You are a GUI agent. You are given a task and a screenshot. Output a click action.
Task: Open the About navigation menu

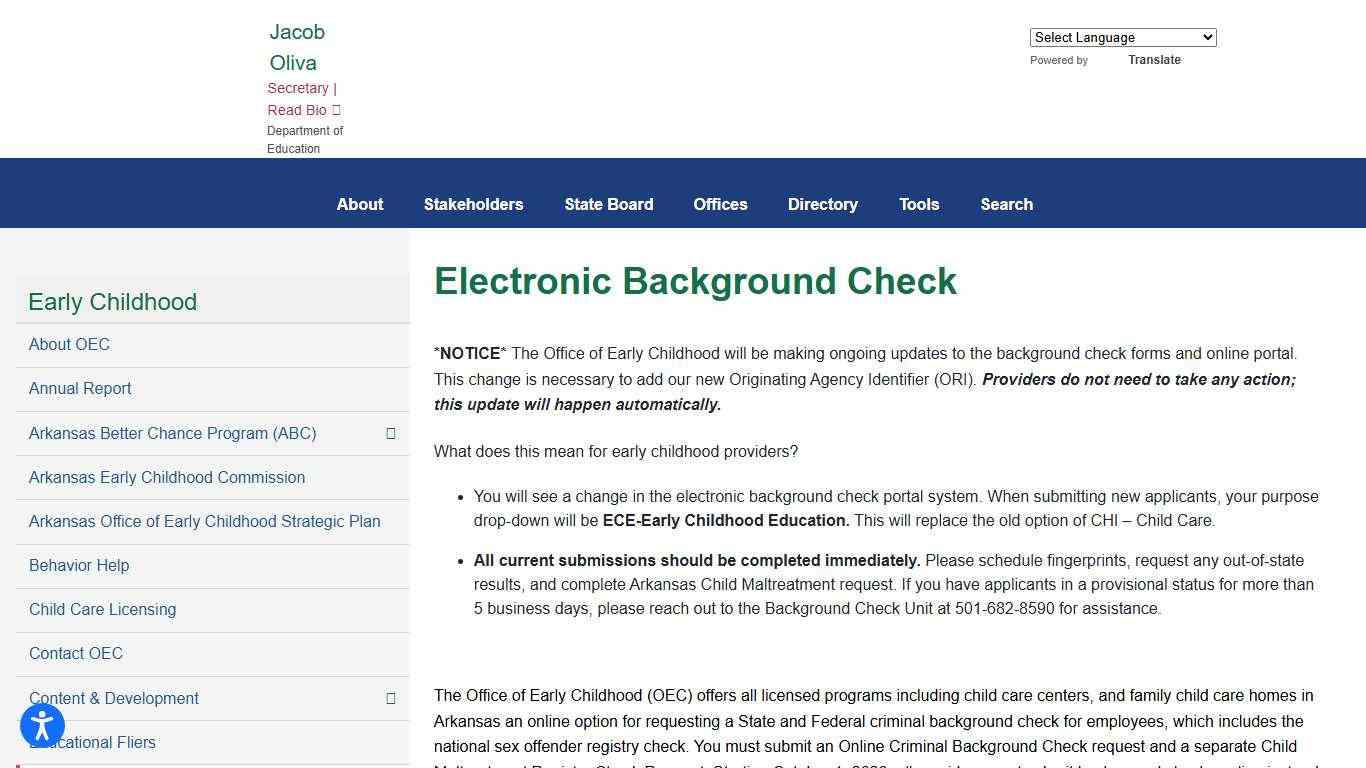pos(359,204)
